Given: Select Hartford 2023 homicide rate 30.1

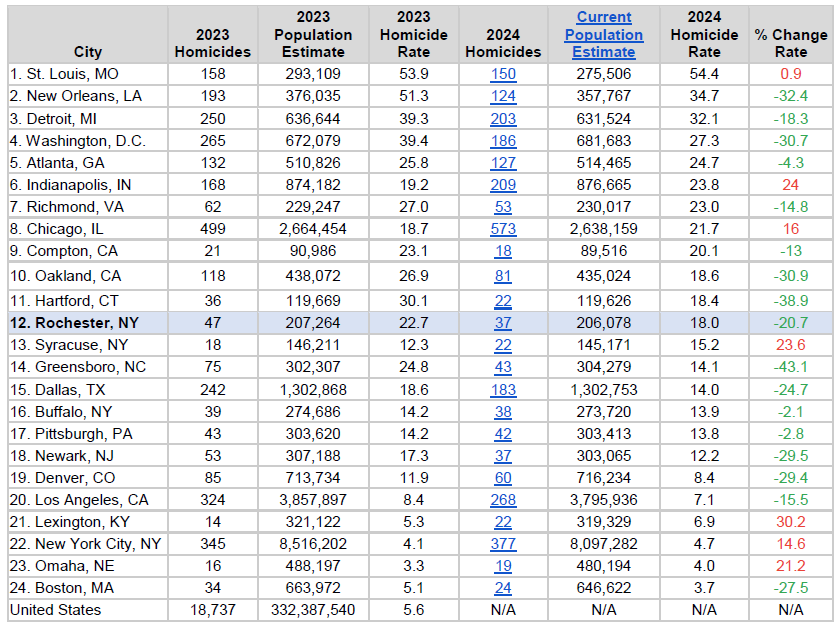Looking at the screenshot, I should click(x=414, y=301).
